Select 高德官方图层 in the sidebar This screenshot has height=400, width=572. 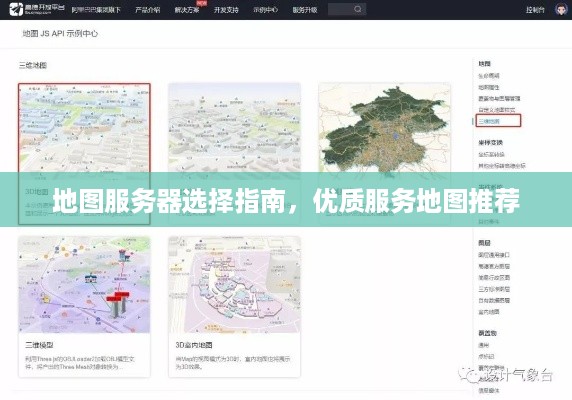494,266
